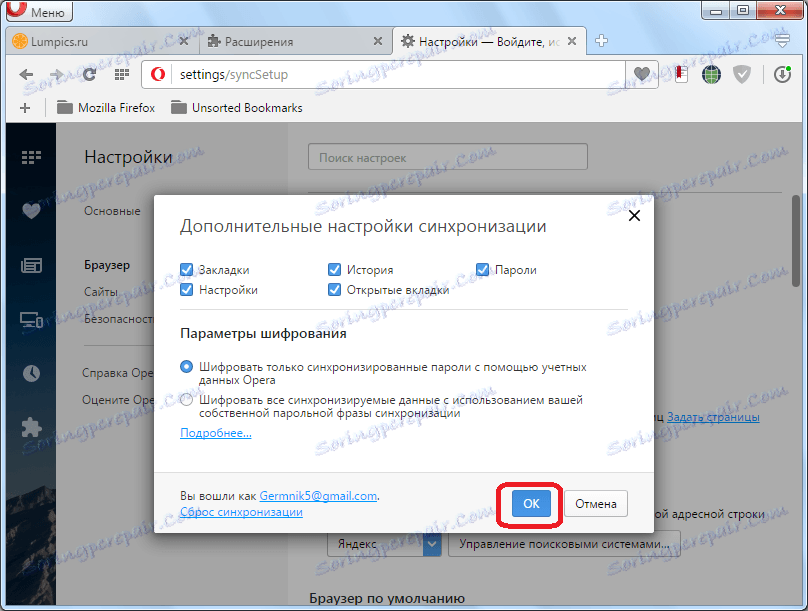This screenshot has width=808, height=611.
Task: Open the Задать страницы link
Action: point(713,417)
